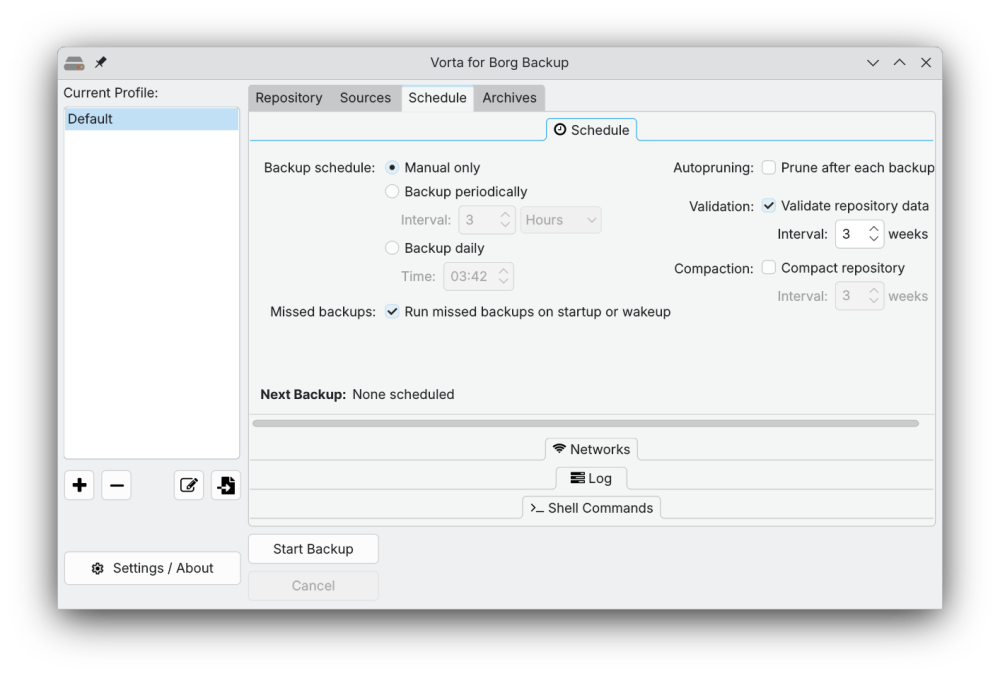Expand the Shell Commands section
Screen dimensions: 1000x678
tap(591, 508)
